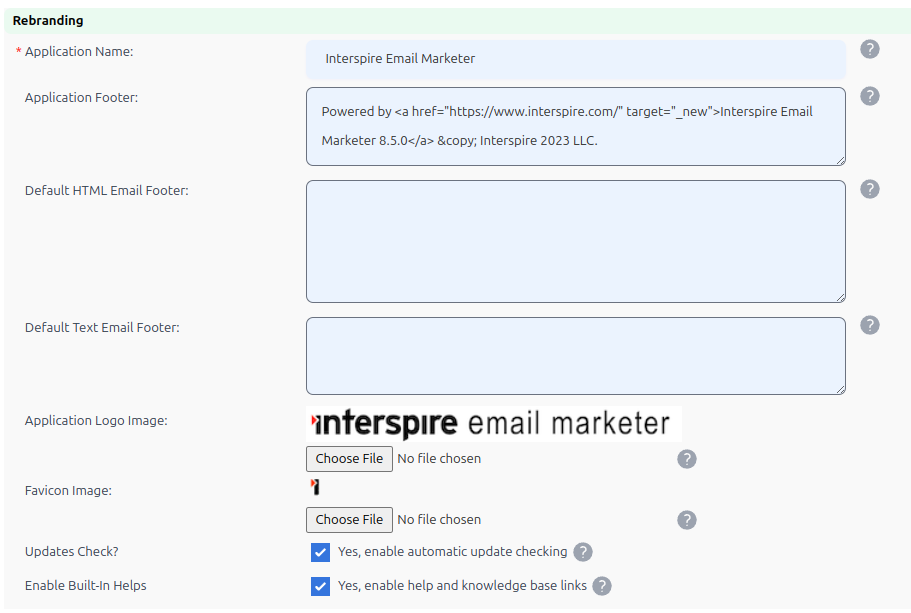Open help for Application Footer field
This screenshot has height=613, width=911.
869,96
